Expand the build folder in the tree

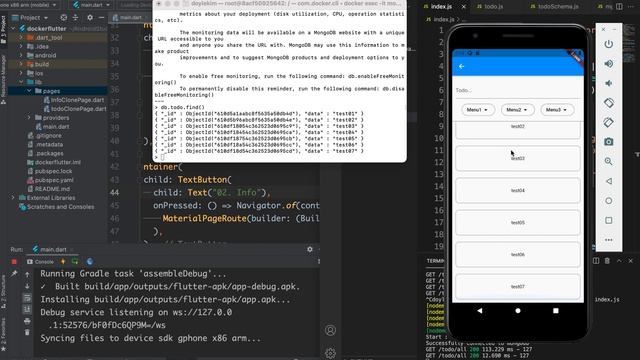pyautogui.click(x=21, y=64)
